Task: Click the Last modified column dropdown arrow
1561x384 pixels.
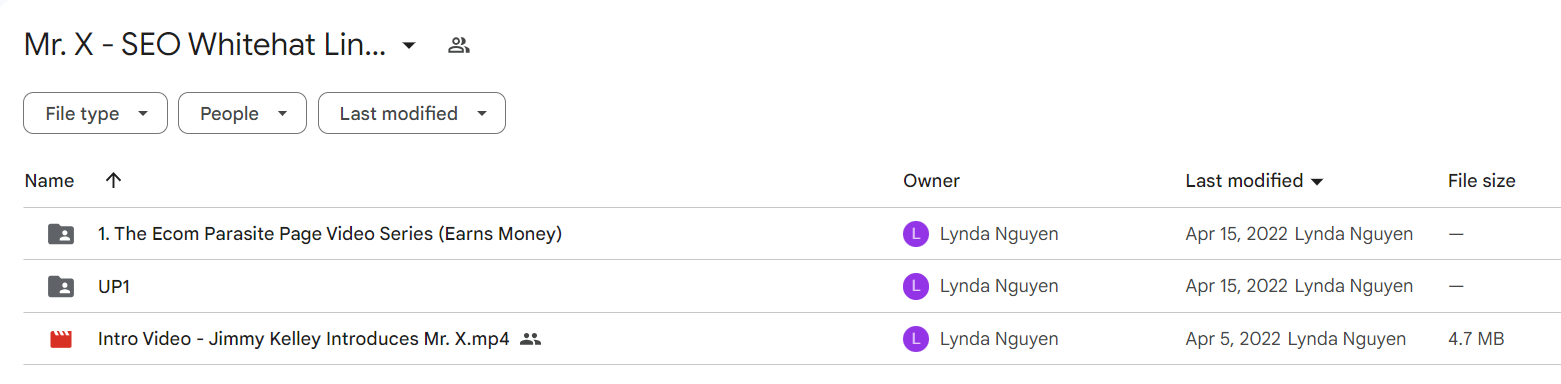Action: pos(1317,182)
